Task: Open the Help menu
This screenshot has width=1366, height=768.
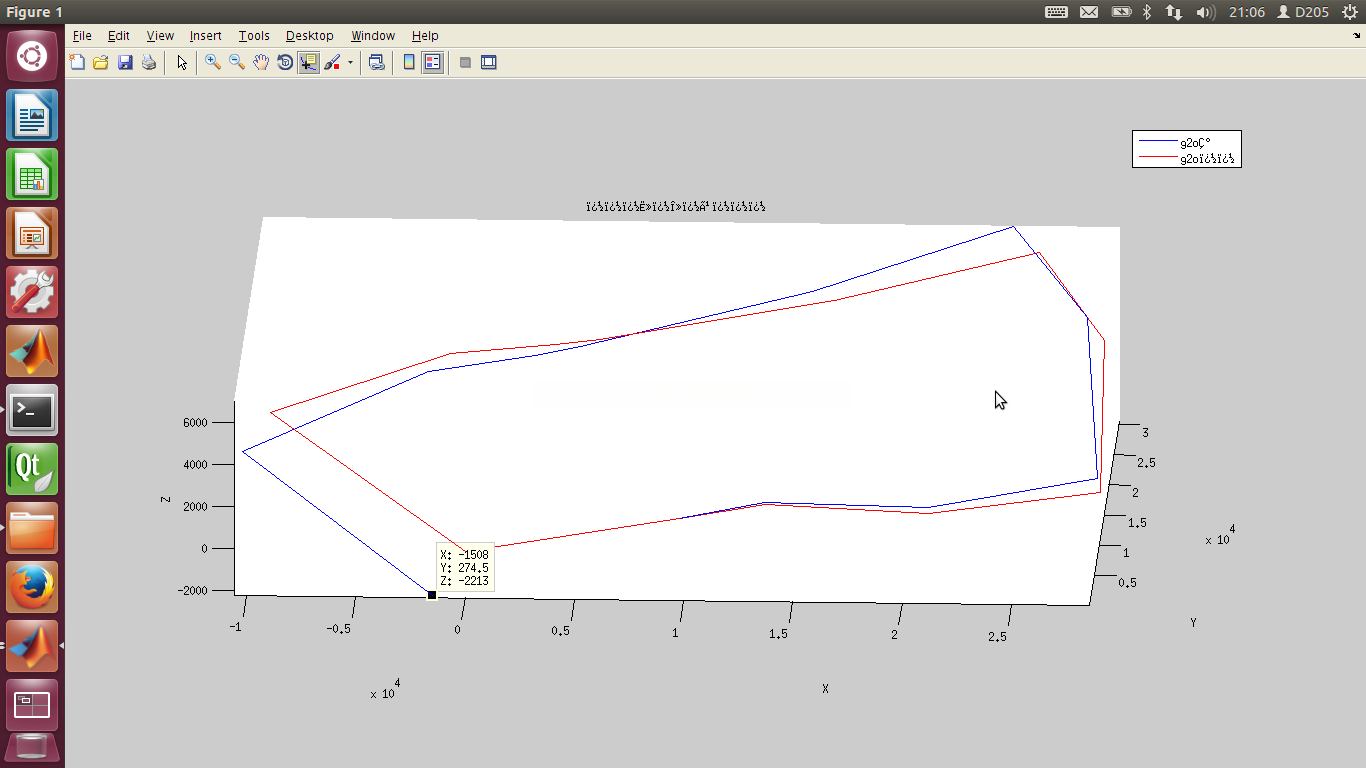Action: click(425, 35)
